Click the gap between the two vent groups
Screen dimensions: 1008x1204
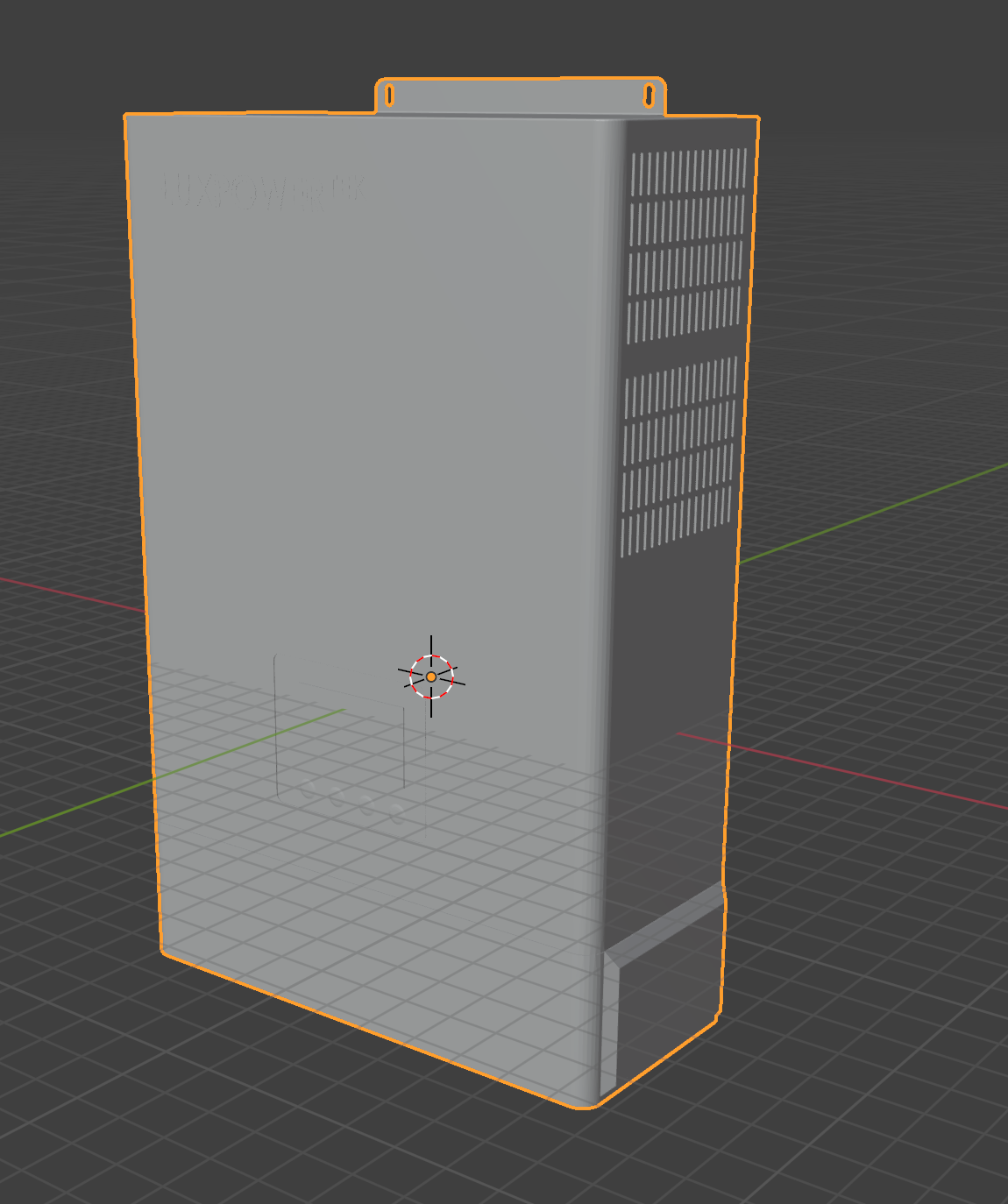(682, 348)
